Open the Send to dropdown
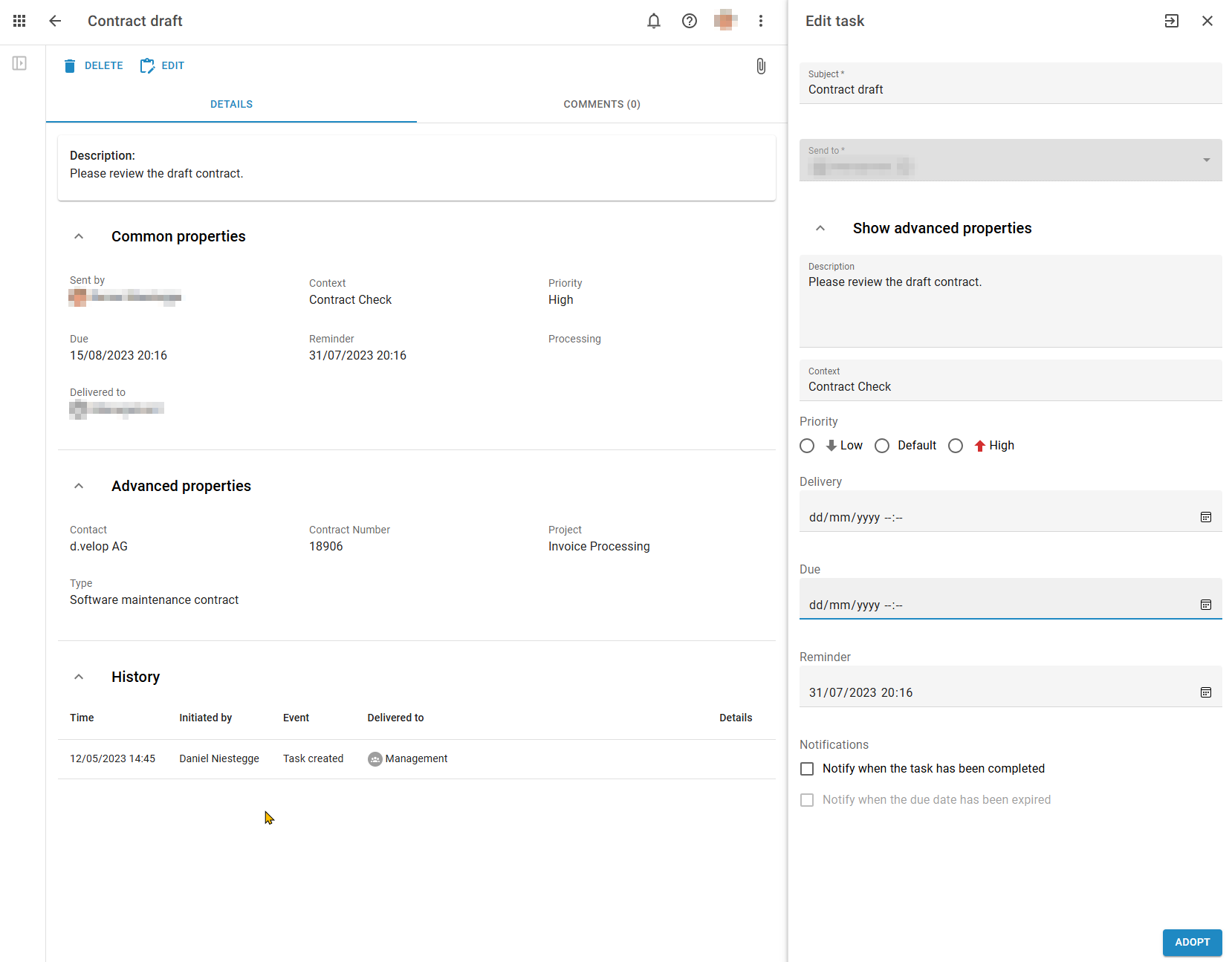The height and width of the screenshot is (962, 1232). tap(1205, 160)
